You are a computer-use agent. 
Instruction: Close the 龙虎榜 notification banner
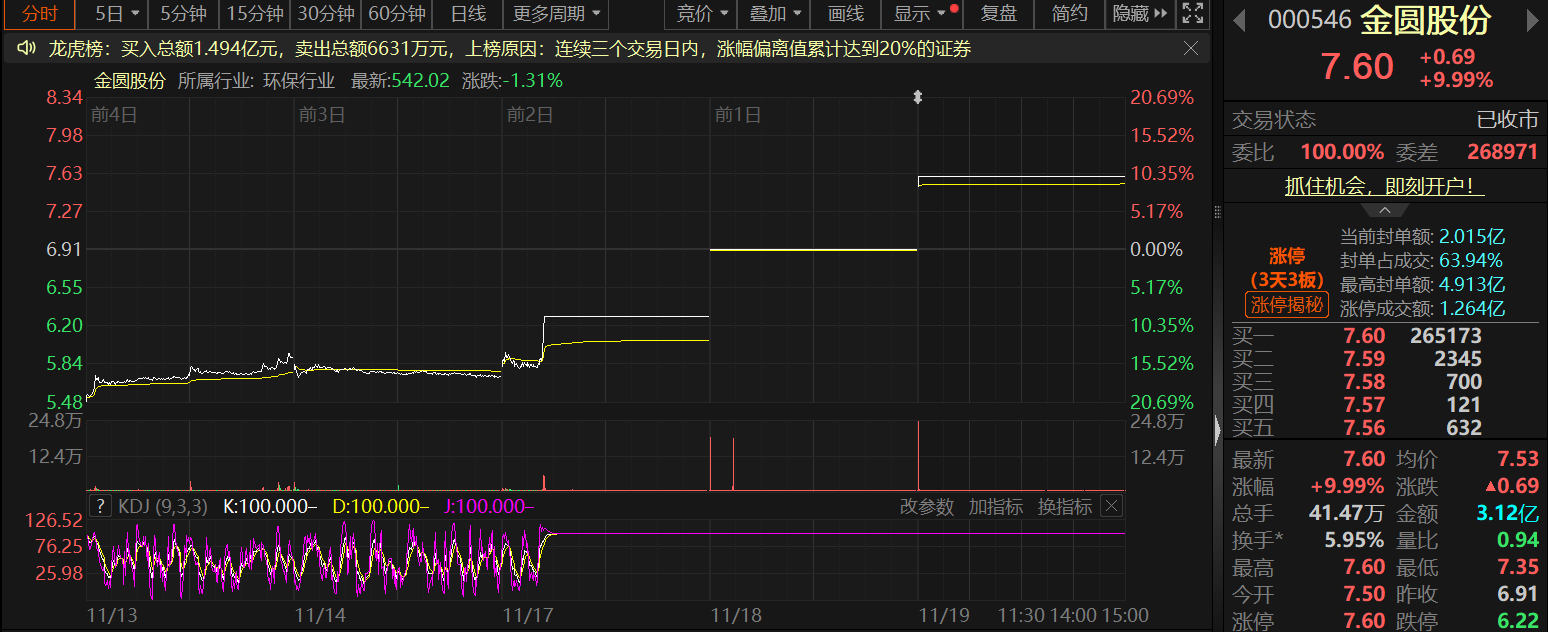pos(1191,48)
